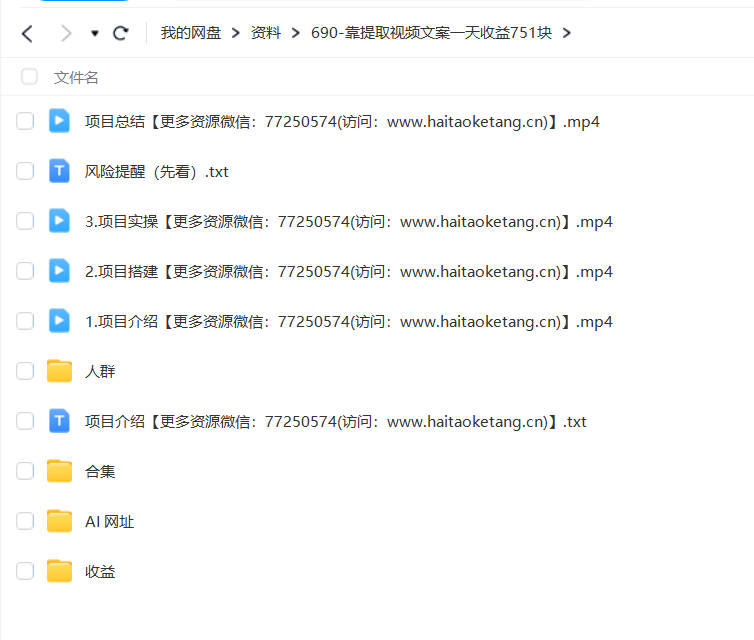Sort by the 文件名 column header
This screenshot has width=754, height=640.
(x=76, y=77)
